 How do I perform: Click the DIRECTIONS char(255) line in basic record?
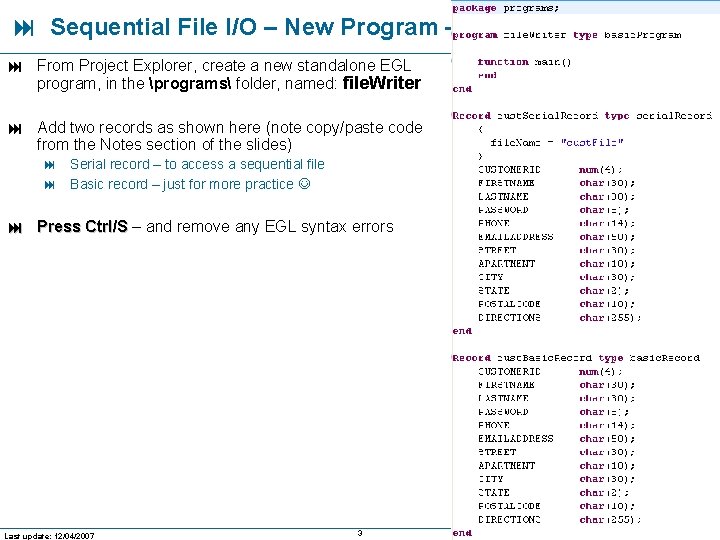coord(559,520)
